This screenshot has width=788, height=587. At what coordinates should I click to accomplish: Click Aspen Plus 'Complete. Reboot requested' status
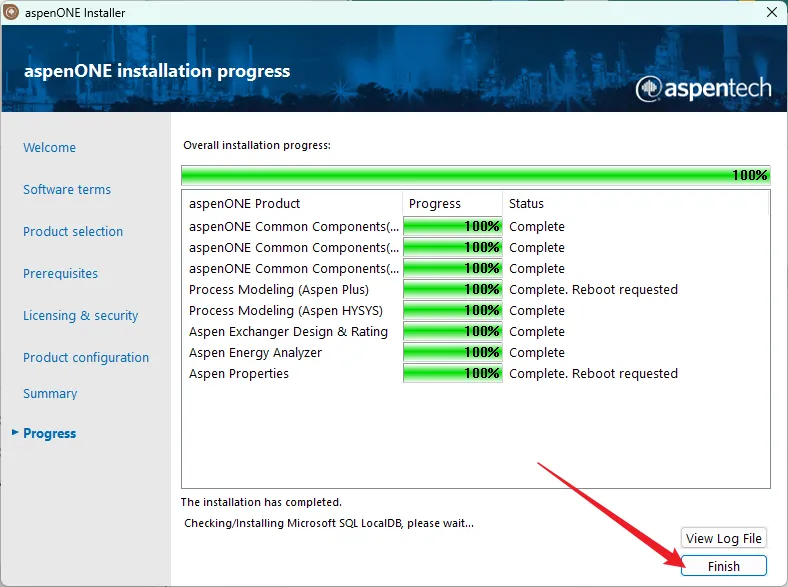point(594,289)
